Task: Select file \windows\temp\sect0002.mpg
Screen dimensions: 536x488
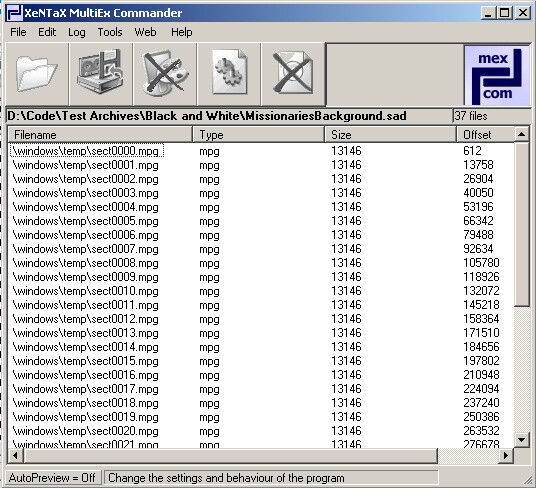Action: tap(86, 179)
